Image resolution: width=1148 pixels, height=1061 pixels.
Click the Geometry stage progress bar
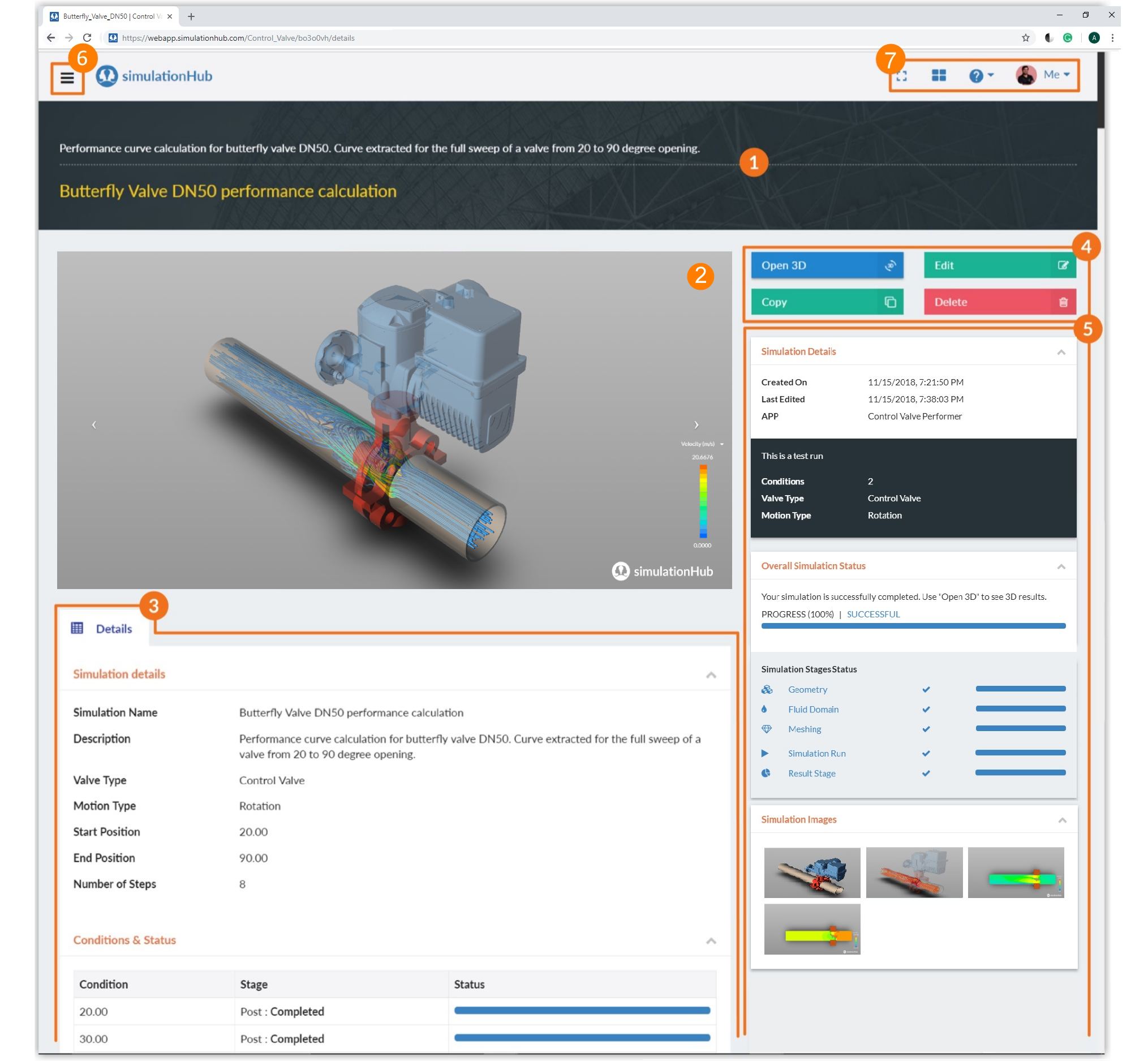coord(1021,689)
